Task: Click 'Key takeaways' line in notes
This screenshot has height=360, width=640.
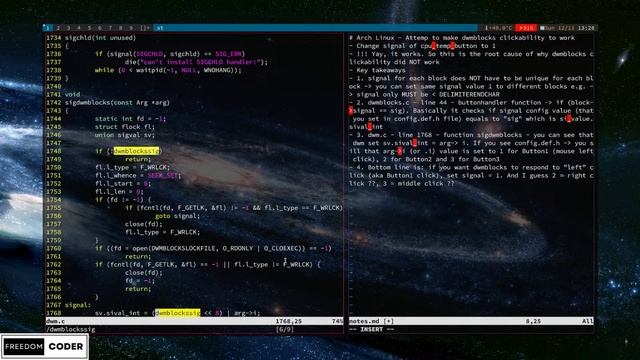Action: (x=383, y=70)
